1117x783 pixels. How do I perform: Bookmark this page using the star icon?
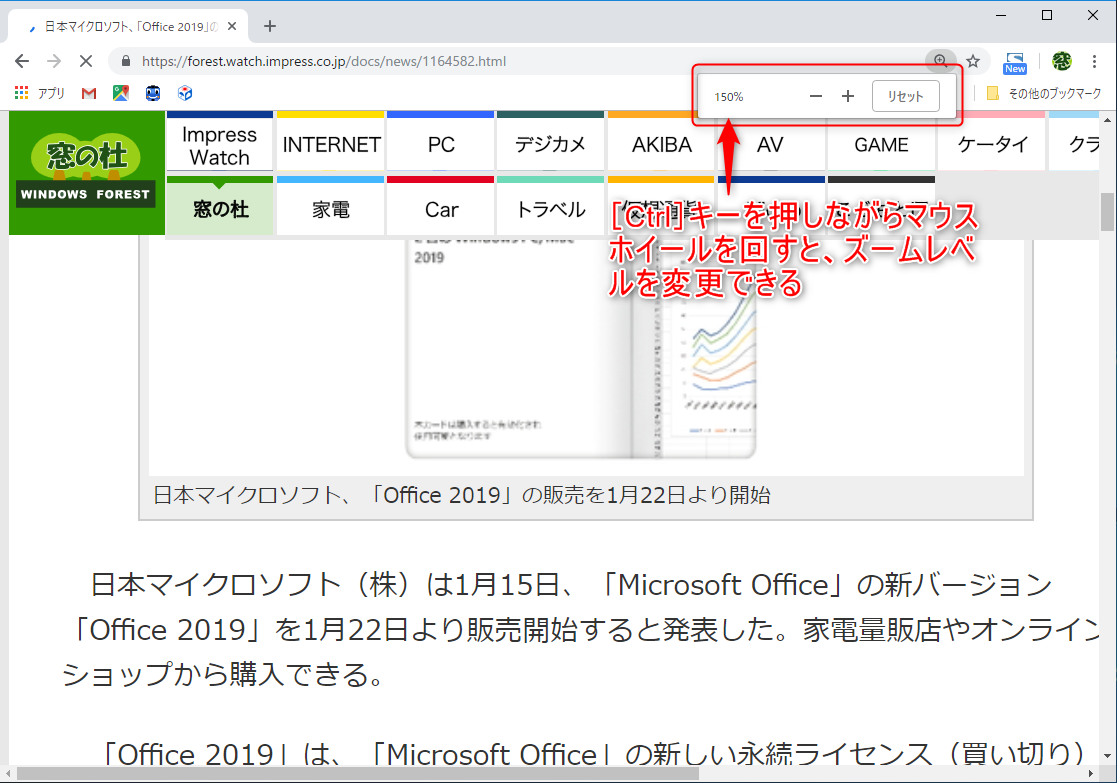(x=971, y=61)
